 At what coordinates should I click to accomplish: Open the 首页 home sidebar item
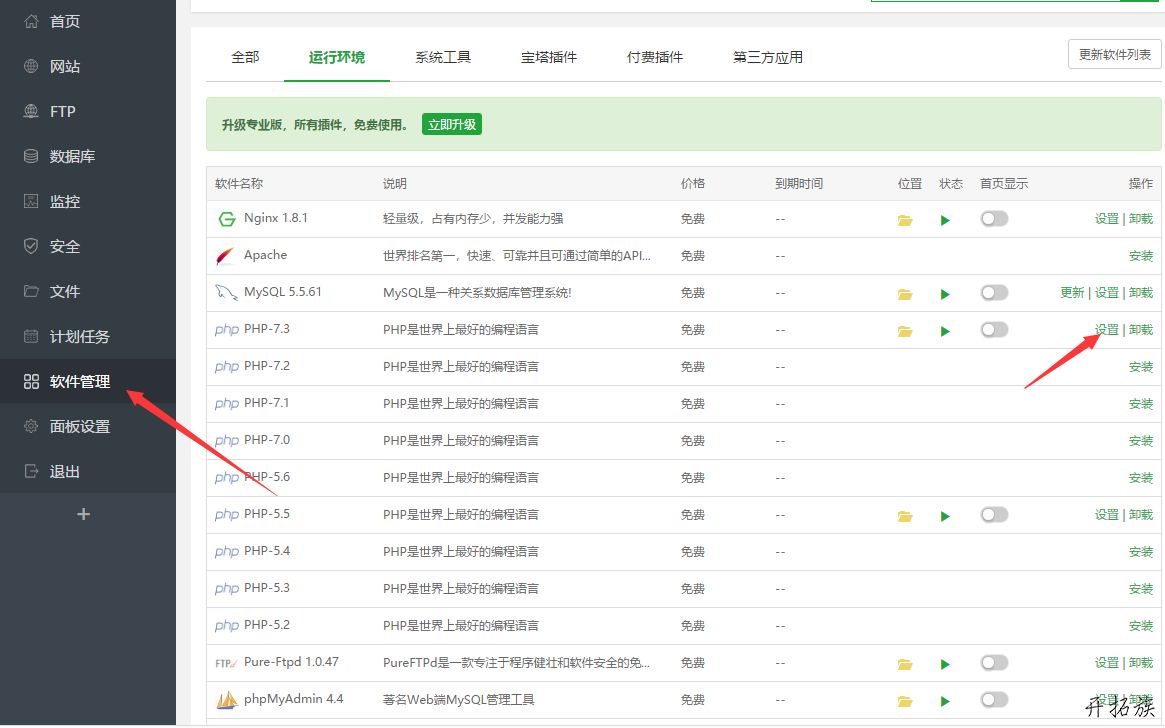click(88, 22)
